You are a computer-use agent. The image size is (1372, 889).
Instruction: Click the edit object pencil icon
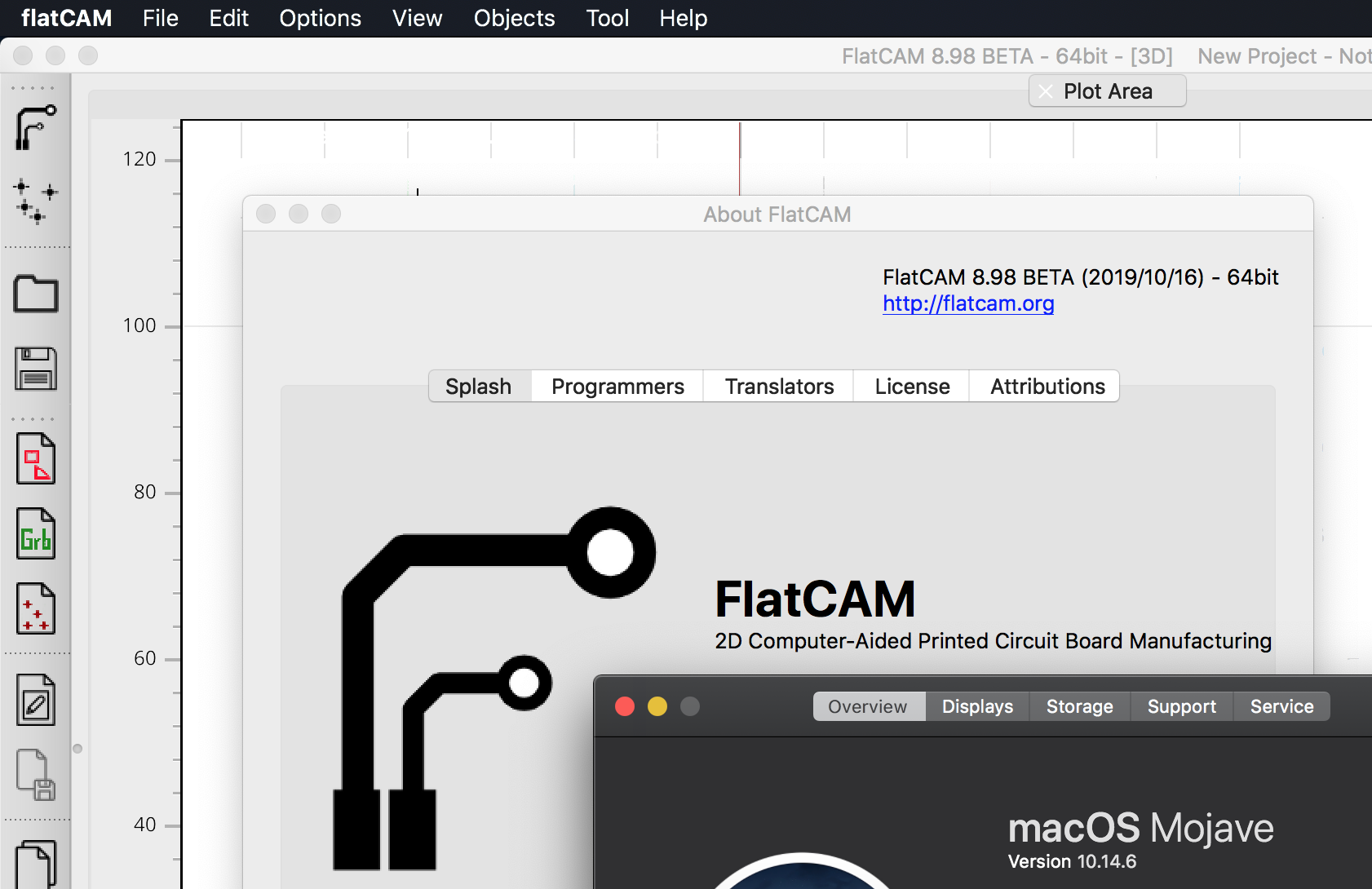click(x=36, y=700)
